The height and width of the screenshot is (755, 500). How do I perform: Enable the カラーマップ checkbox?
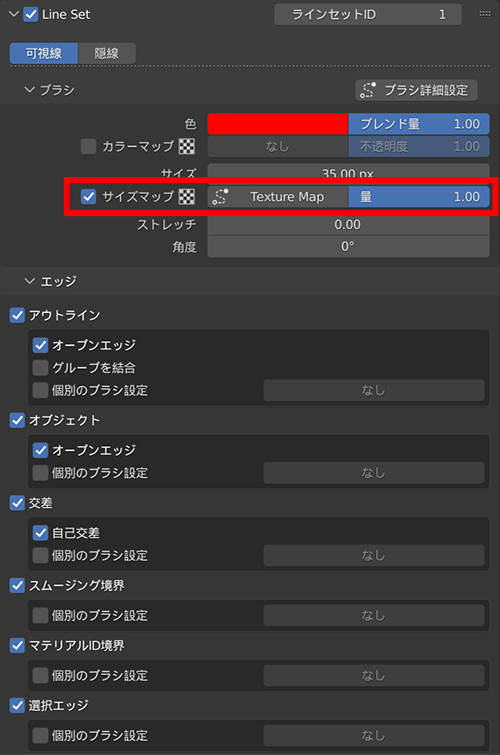[88, 146]
